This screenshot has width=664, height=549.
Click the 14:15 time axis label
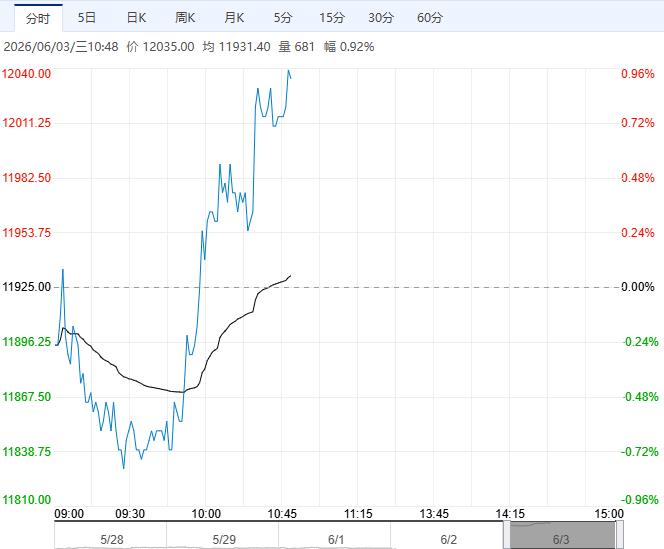coord(510,514)
